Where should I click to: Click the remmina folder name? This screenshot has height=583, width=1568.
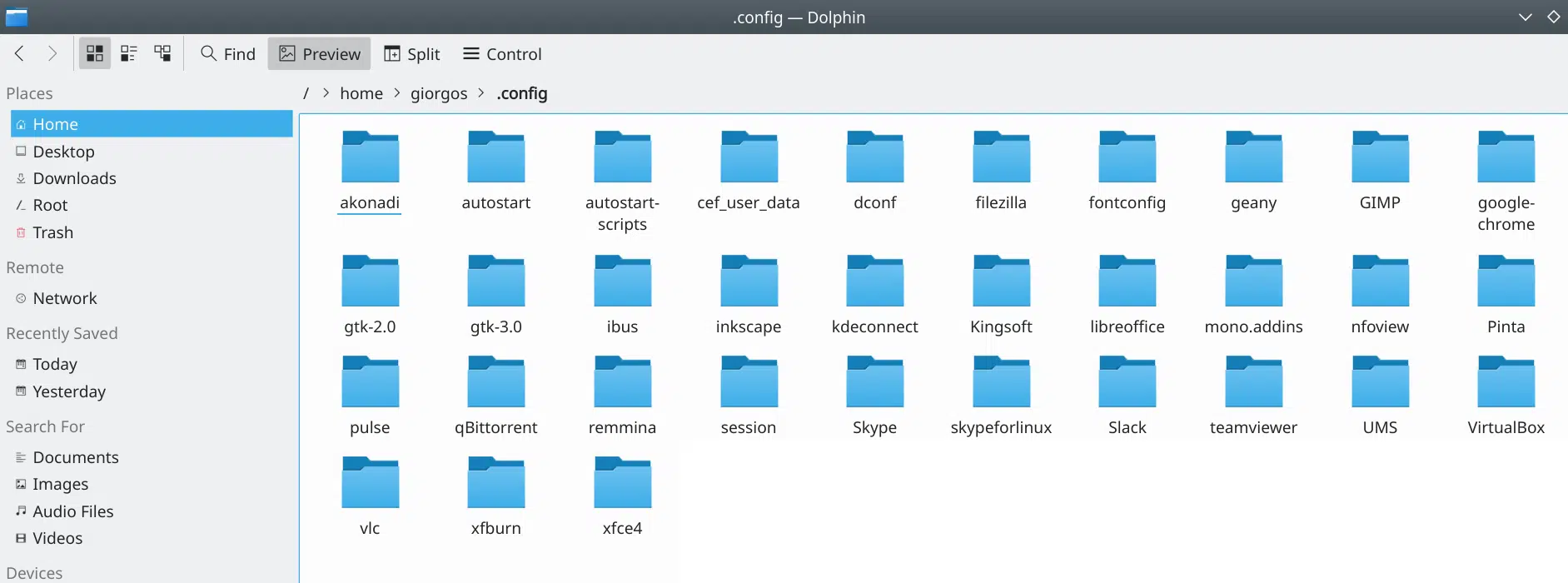click(x=622, y=428)
